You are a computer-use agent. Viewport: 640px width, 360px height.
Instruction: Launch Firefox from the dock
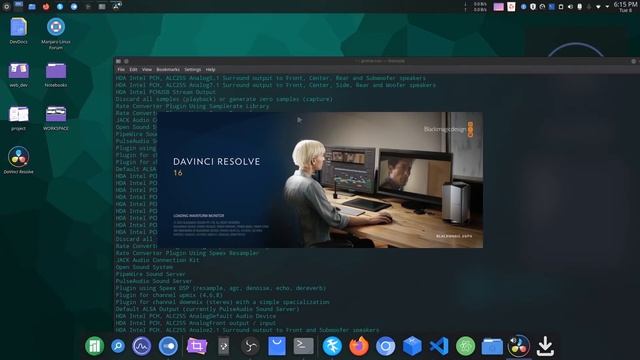pyautogui.click(x=359, y=346)
